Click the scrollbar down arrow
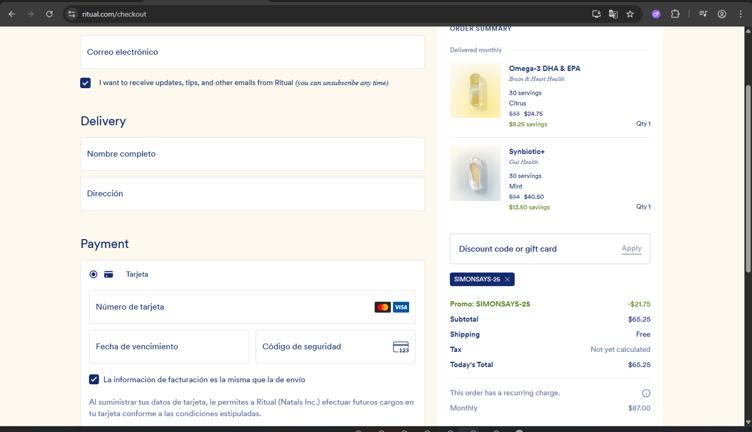This screenshot has width=752, height=432. 748,422
